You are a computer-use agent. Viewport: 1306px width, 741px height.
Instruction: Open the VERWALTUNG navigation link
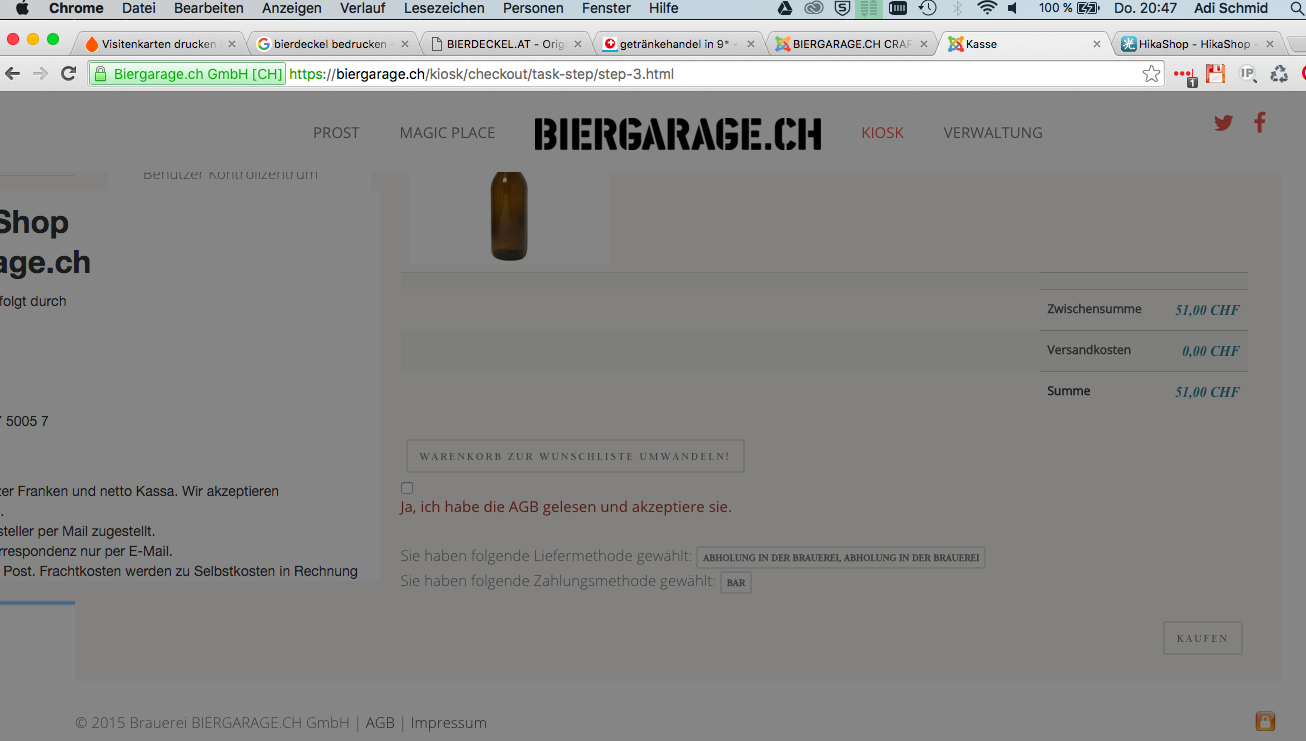993,133
